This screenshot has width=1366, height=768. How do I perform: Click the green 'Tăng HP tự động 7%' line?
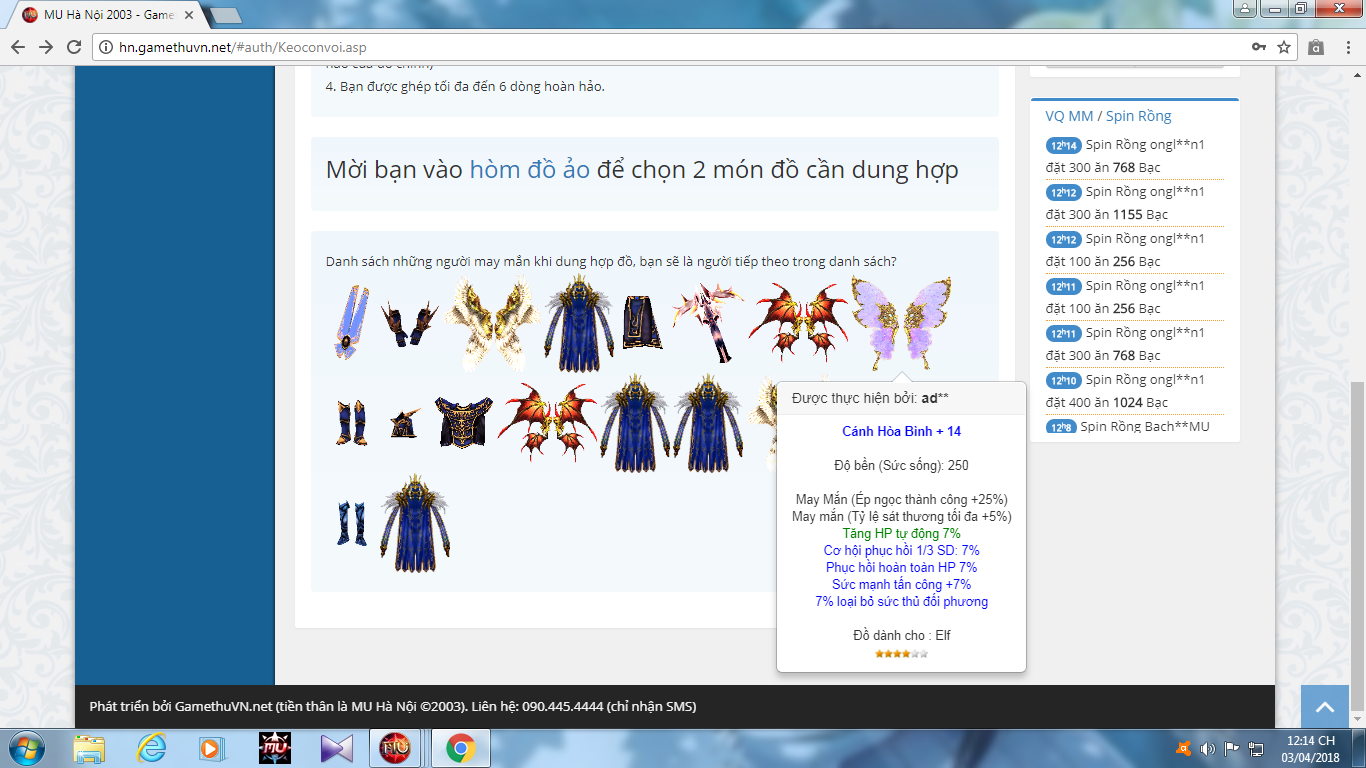(x=901, y=534)
